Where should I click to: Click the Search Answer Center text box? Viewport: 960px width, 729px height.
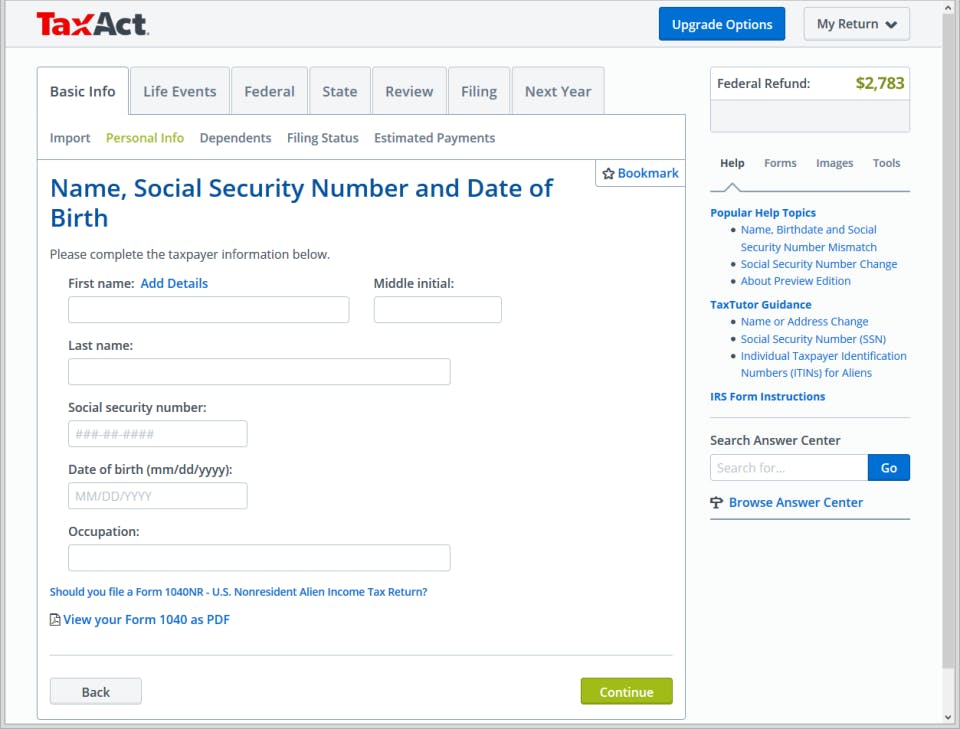tap(788, 467)
